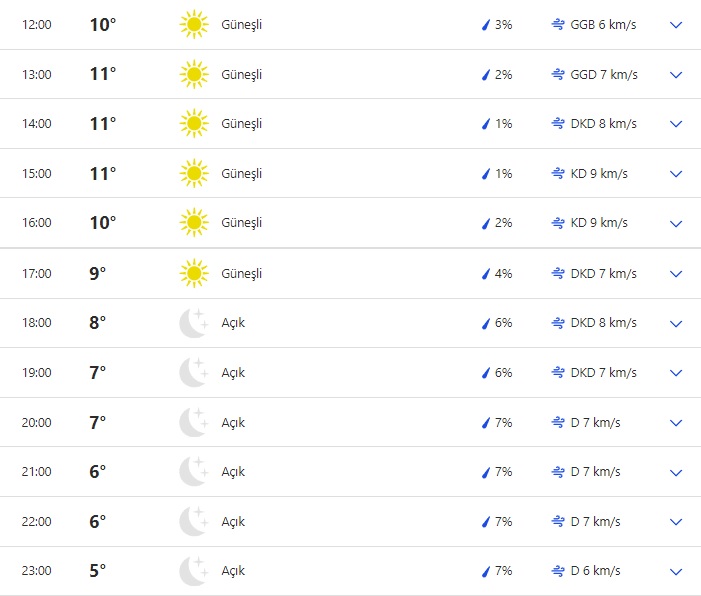Open details for the 17:00 forecast chevron
The image size is (701, 596).
pos(676,274)
